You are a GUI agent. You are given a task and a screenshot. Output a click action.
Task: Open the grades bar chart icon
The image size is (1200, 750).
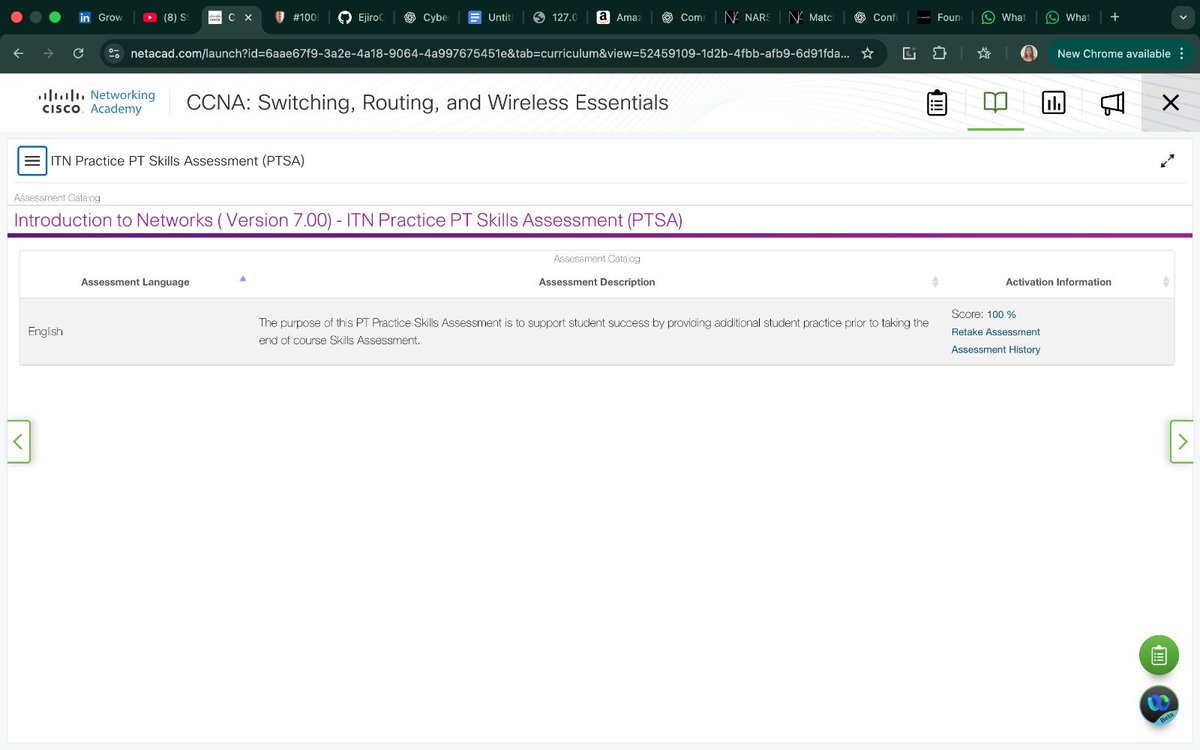pos(1053,103)
